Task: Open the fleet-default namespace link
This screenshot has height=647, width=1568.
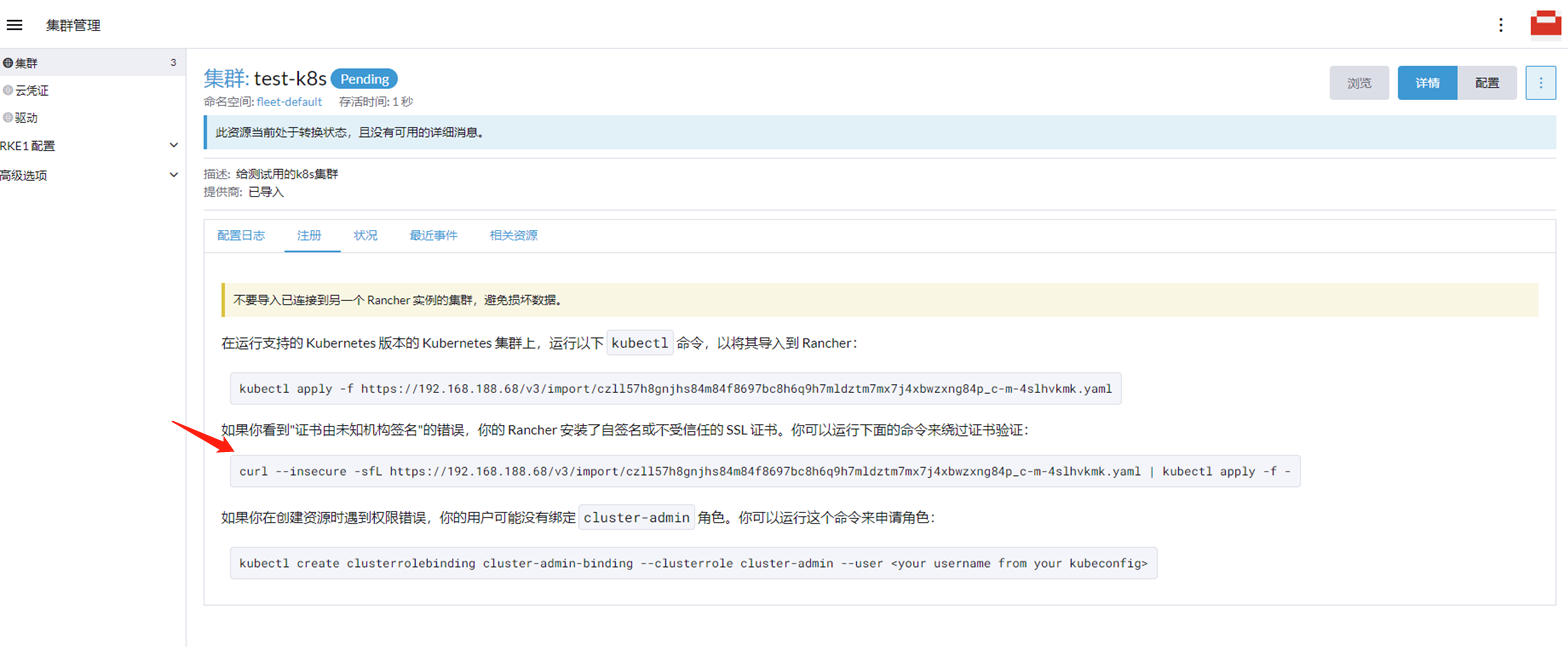Action: (x=289, y=102)
